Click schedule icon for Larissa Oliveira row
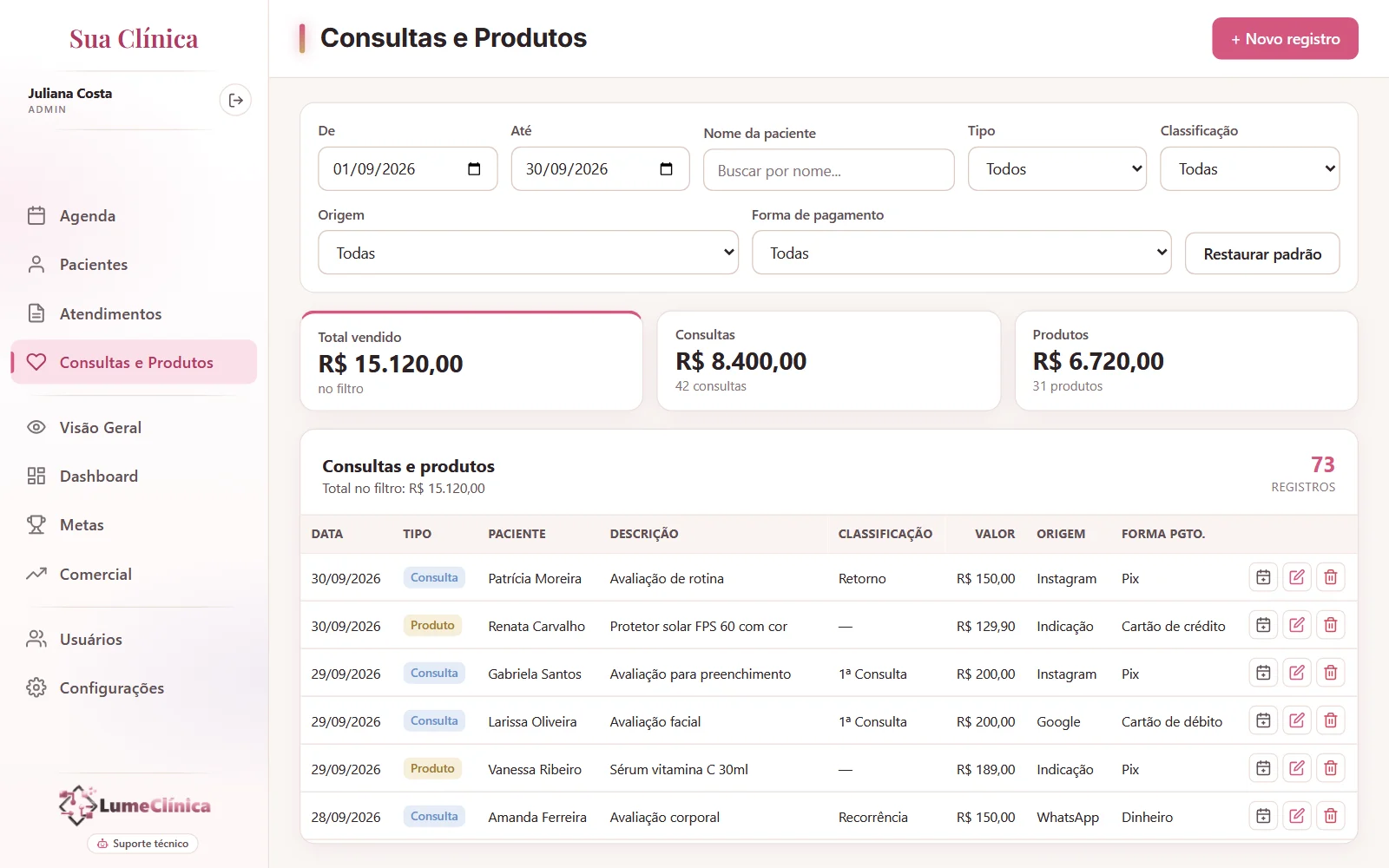This screenshot has width=1389, height=868. [x=1263, y=720]
